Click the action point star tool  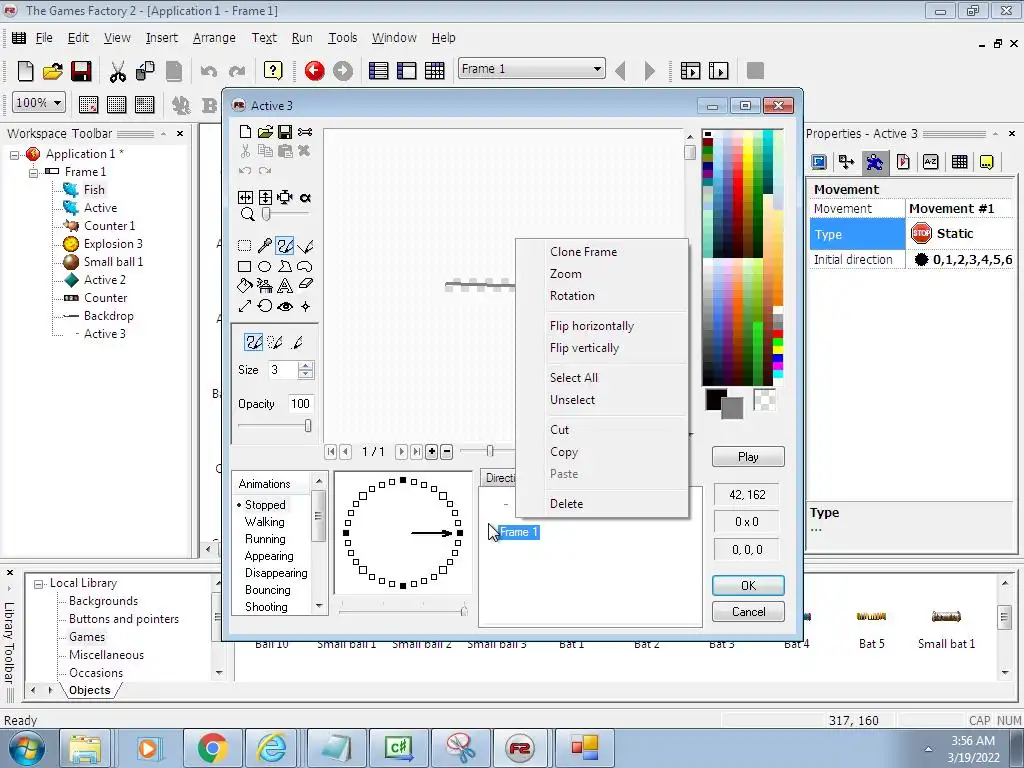305,306
